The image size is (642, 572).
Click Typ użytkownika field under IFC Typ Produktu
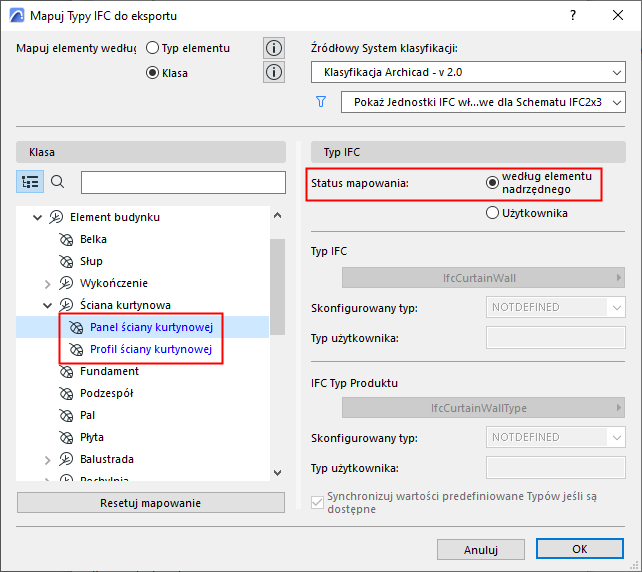(x=556, y=468)
